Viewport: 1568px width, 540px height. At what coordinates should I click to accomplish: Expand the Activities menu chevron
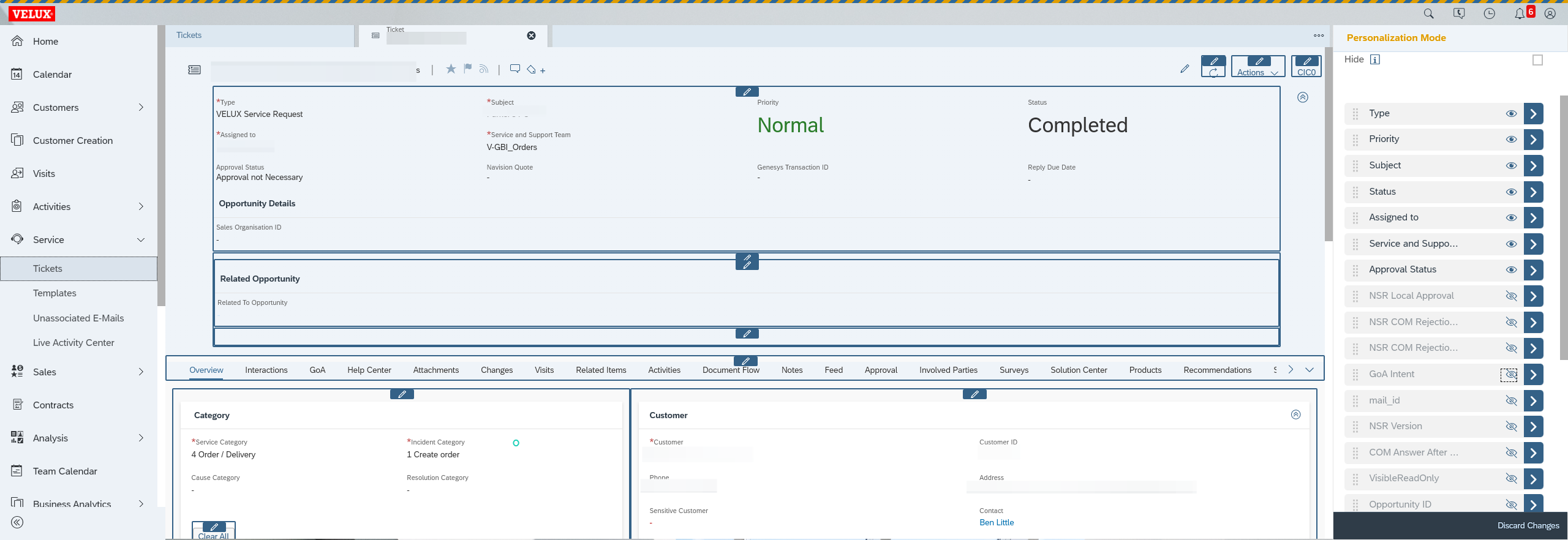(x=141, y=206)
